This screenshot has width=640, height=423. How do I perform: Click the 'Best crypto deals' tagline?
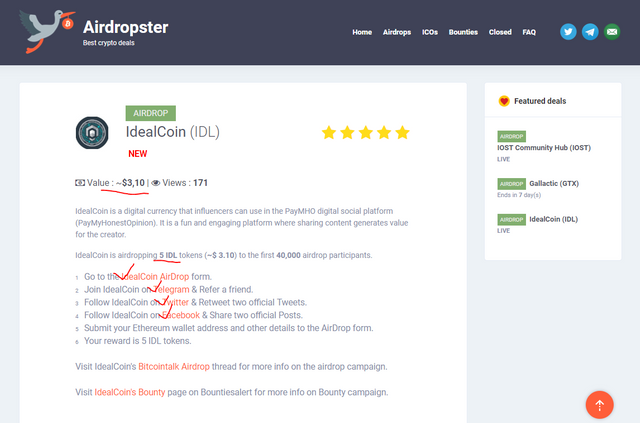109,43
